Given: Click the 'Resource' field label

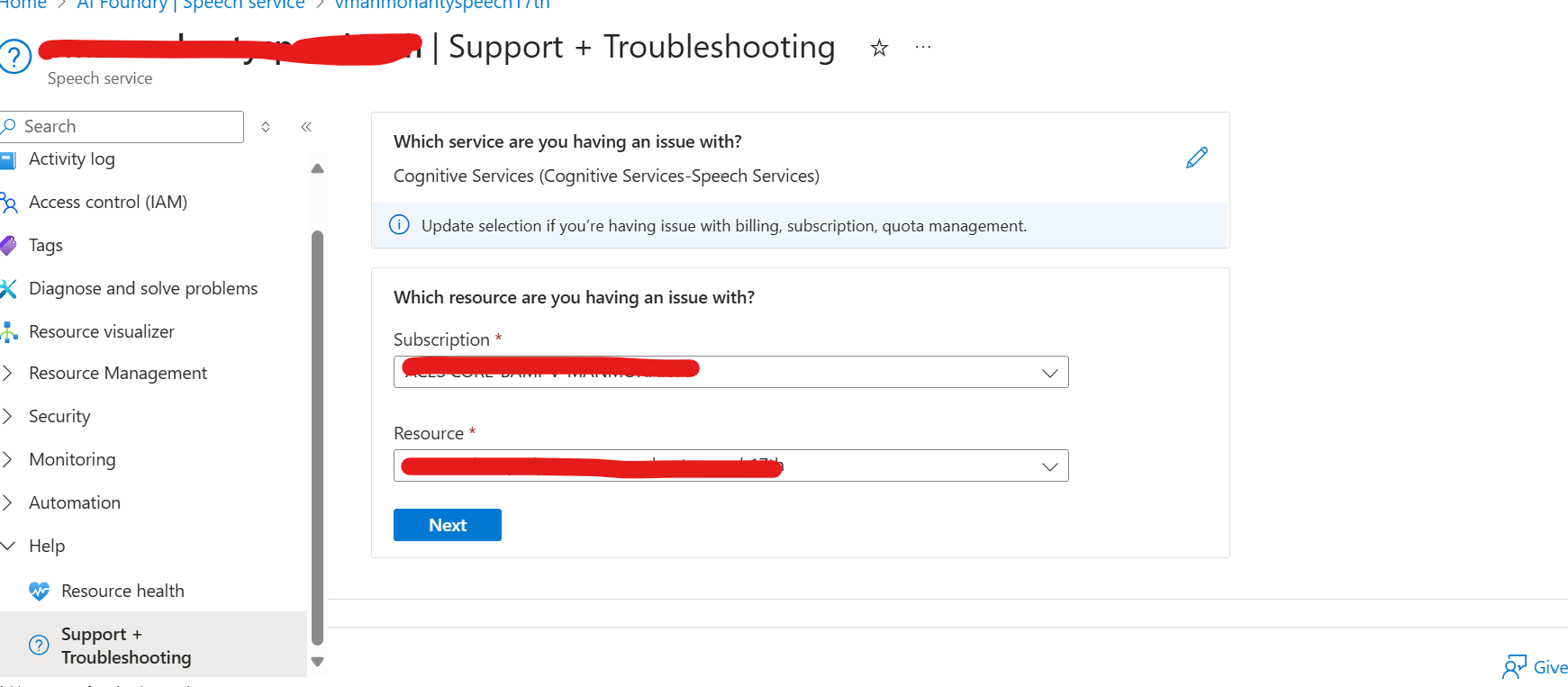Looking at the screenshot, I should [429, 433].
